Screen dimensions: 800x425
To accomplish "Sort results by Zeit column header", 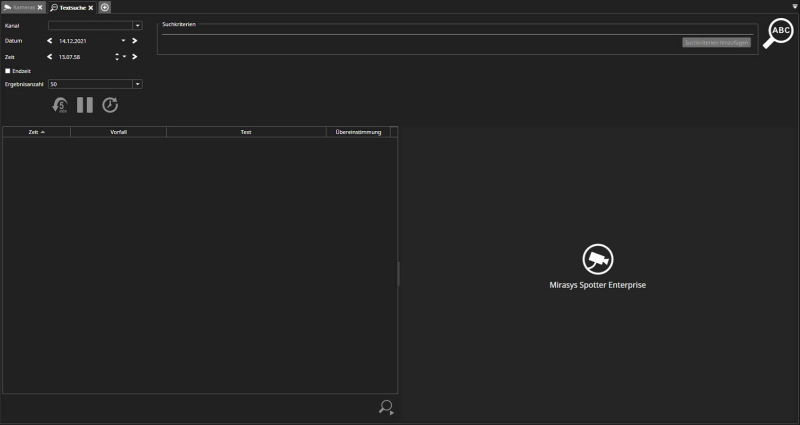I will pos(36,132).
